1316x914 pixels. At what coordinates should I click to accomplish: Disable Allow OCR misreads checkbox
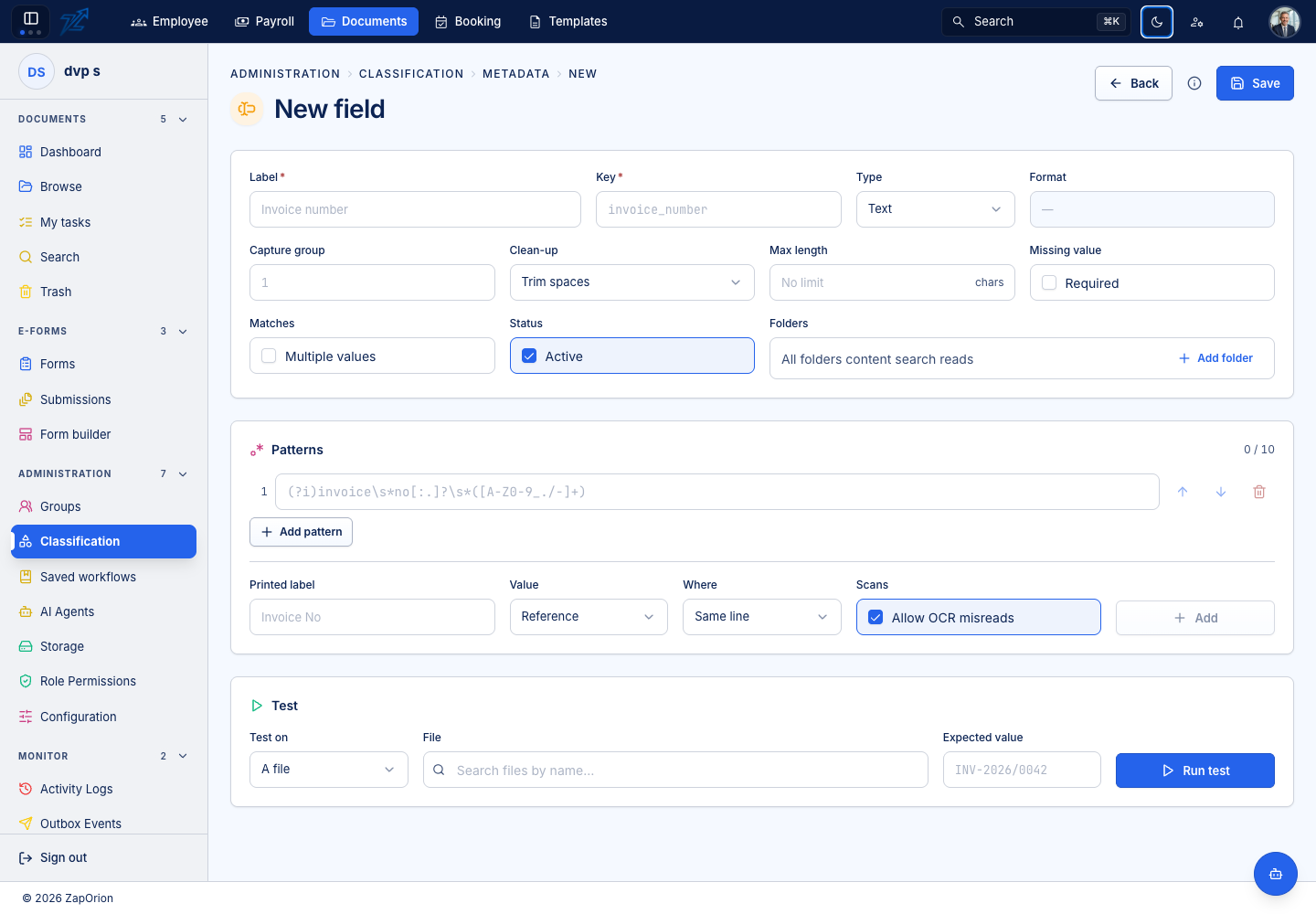tap(876, 618)
